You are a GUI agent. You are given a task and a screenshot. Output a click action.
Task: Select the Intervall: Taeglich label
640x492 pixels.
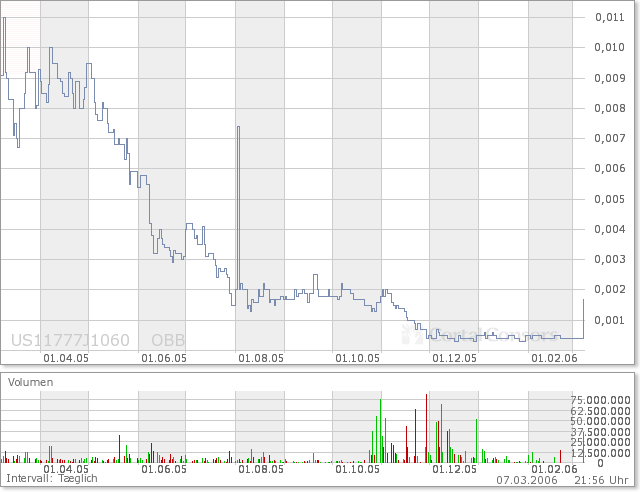tap(49, 480)
